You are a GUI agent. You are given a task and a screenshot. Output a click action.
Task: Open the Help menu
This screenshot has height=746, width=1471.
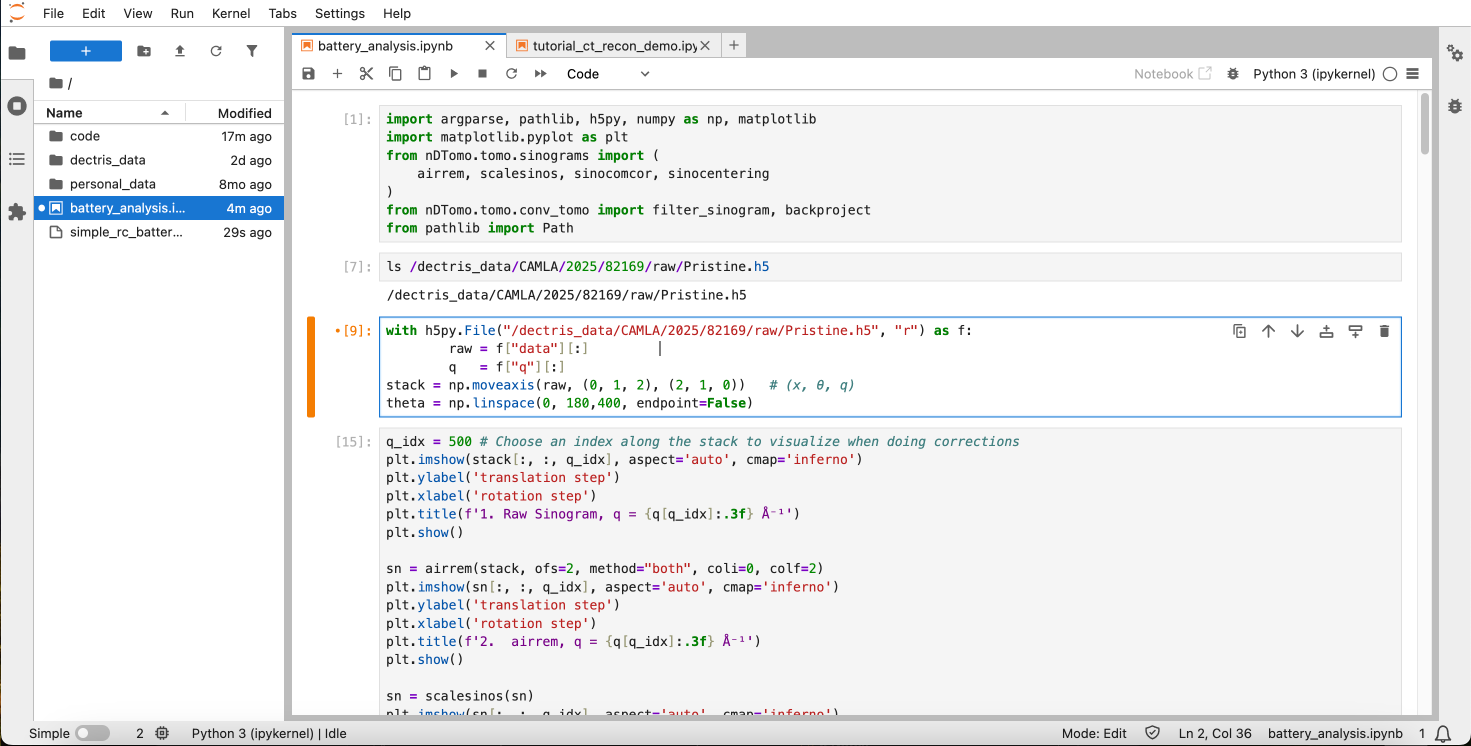pyautogui.click(x=397, y=13)
